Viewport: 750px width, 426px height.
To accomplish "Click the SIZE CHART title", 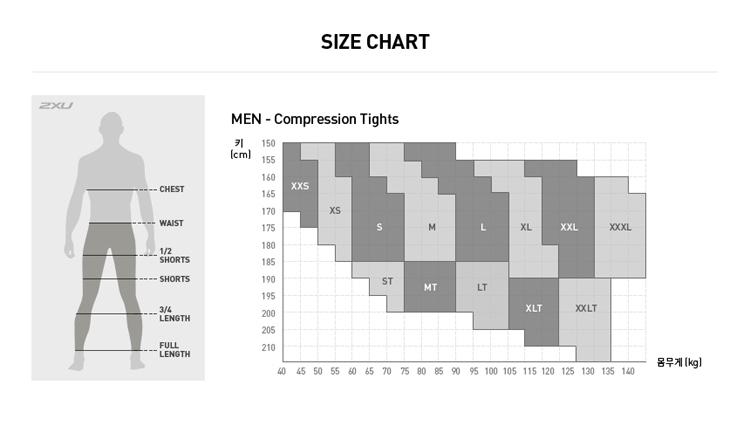I will click(x=375, y=42).
